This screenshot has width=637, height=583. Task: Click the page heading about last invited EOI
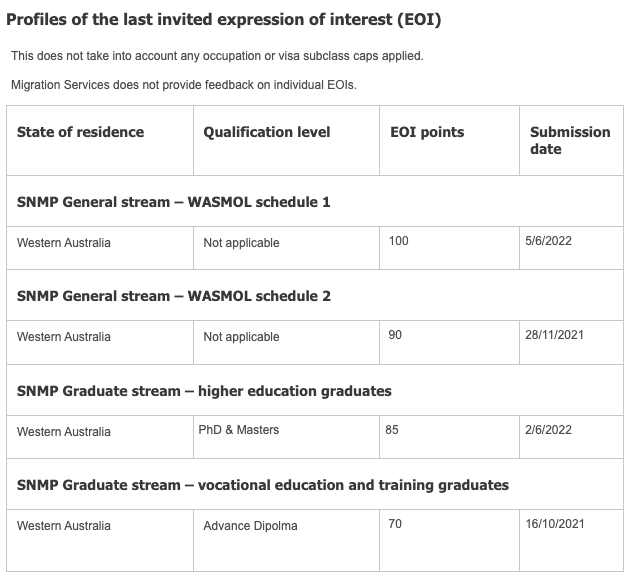click(x=223, y=20)
